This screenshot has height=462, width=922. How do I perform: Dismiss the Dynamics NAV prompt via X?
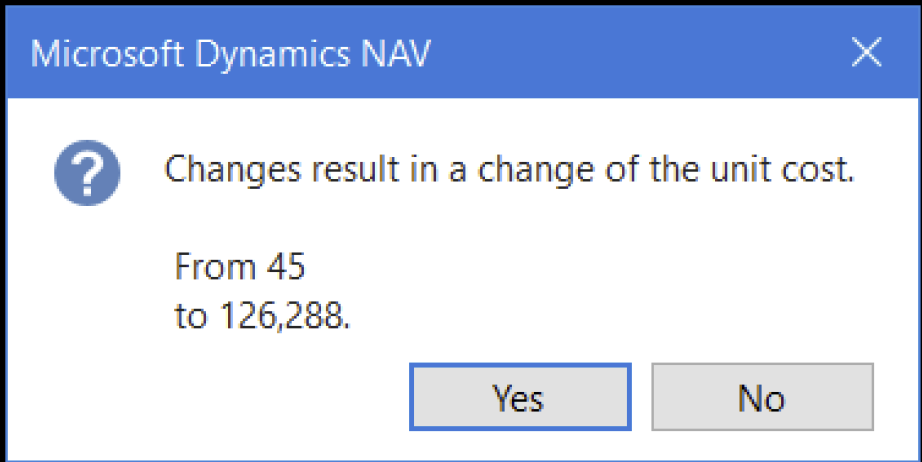pos(867,52)
